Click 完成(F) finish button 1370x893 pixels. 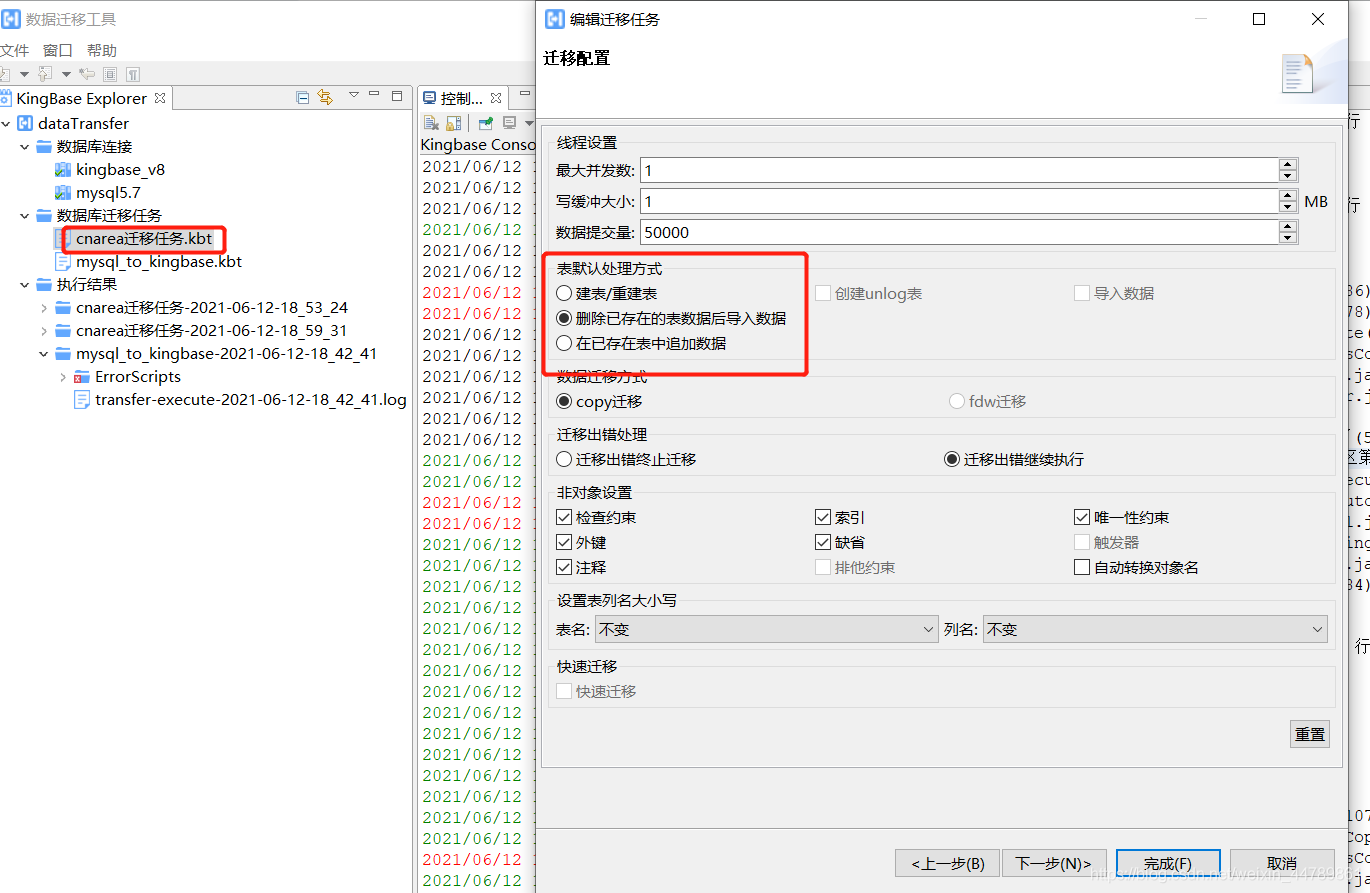tap(1168, 863)
